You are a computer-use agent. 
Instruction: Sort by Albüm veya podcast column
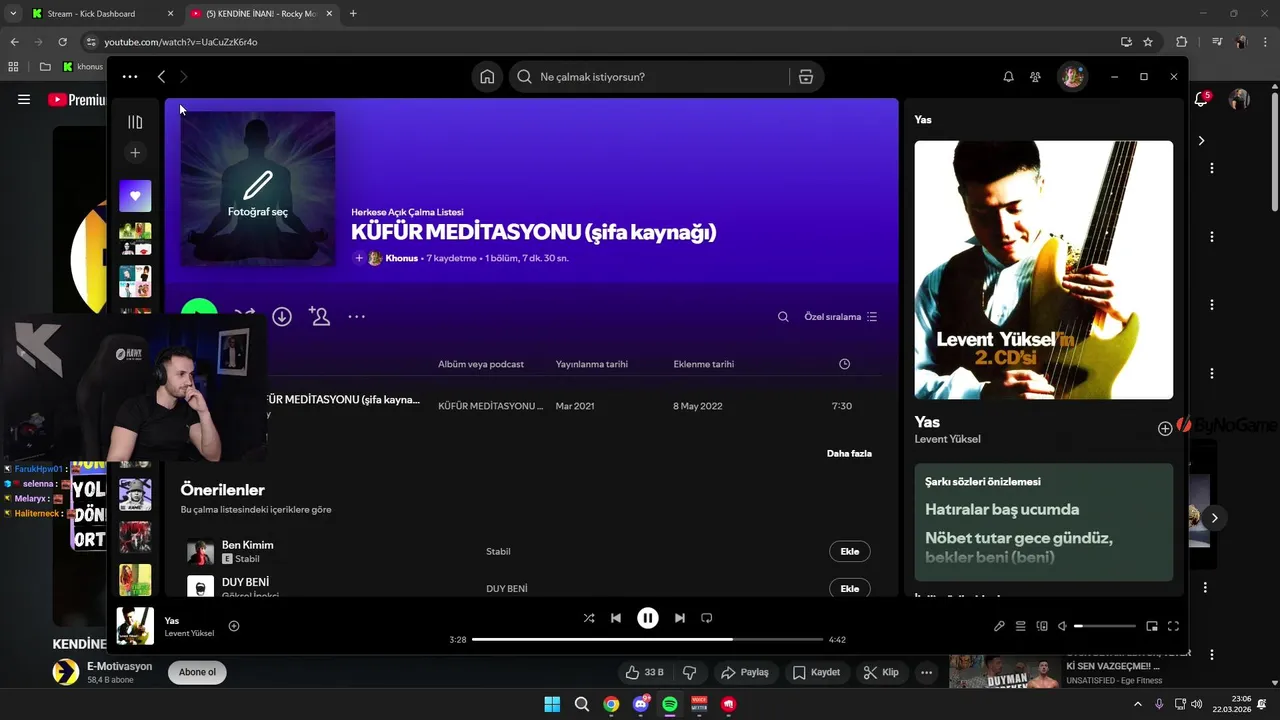point(481,364)
